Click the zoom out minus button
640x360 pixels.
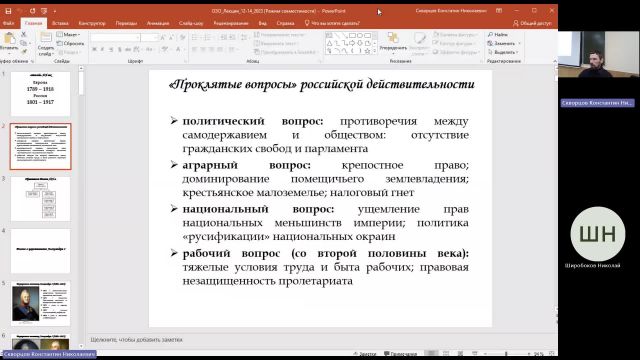point(486,354)
